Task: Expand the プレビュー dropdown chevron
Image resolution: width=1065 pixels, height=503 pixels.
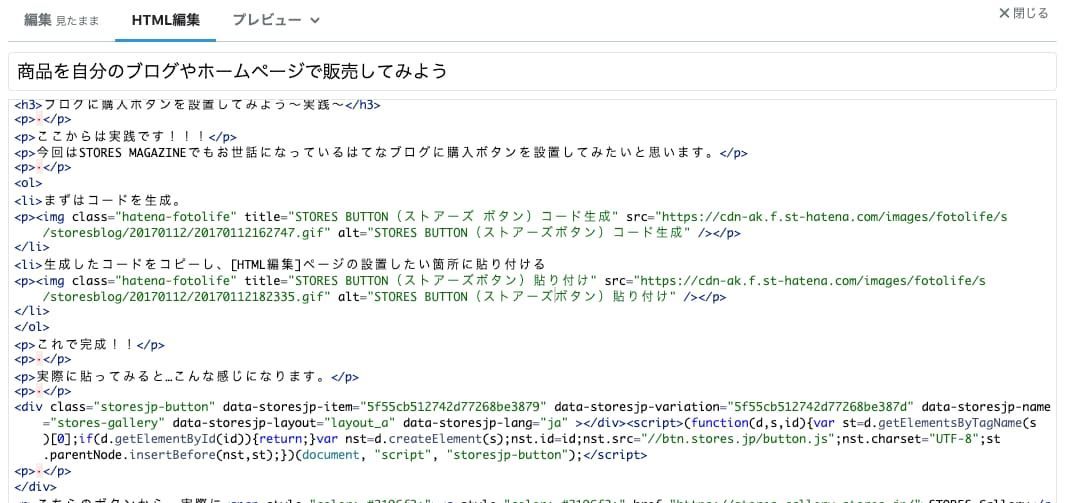Action: click(314, 20)
